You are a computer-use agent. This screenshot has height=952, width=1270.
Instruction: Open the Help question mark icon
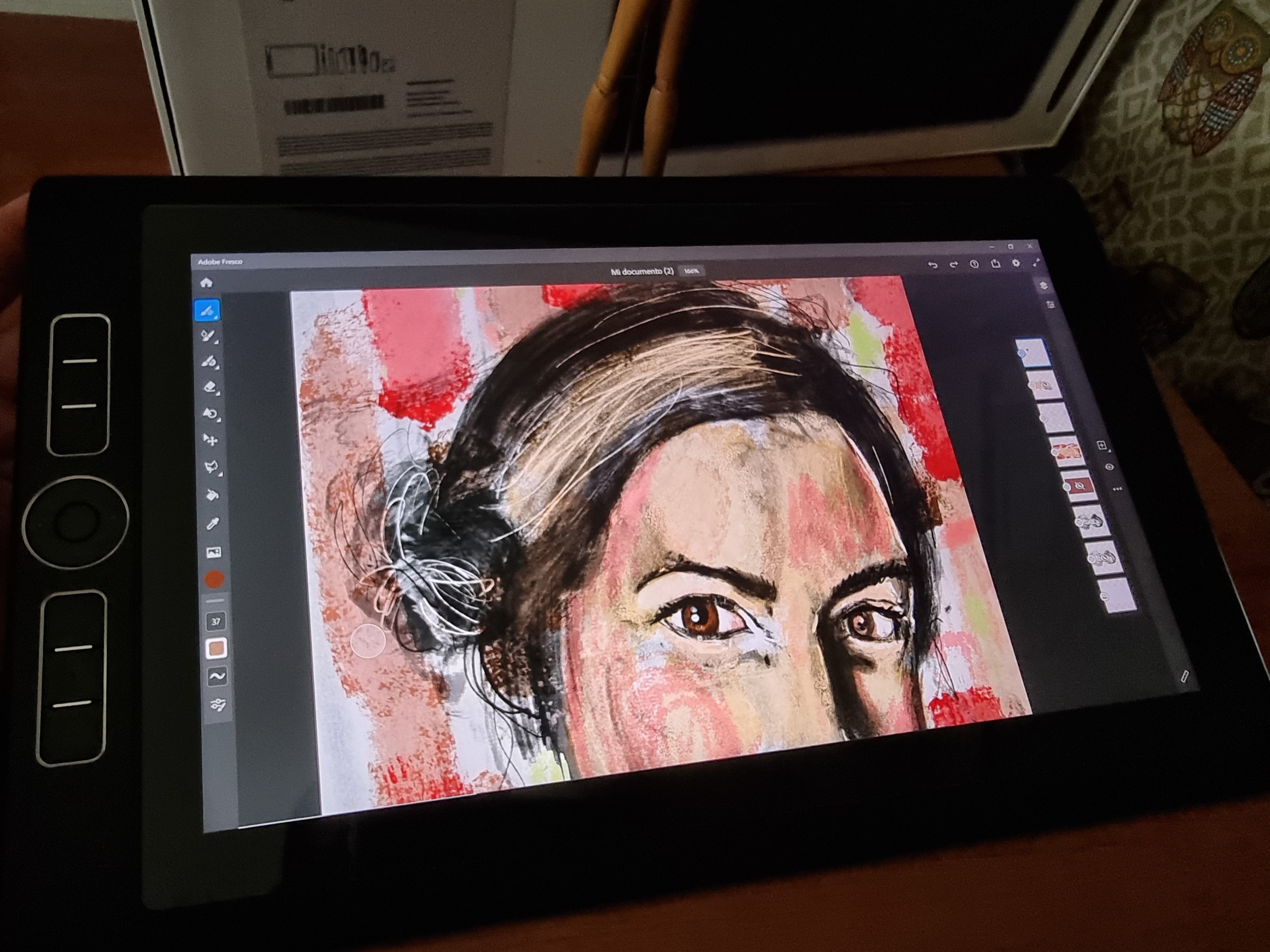(974, 264)
